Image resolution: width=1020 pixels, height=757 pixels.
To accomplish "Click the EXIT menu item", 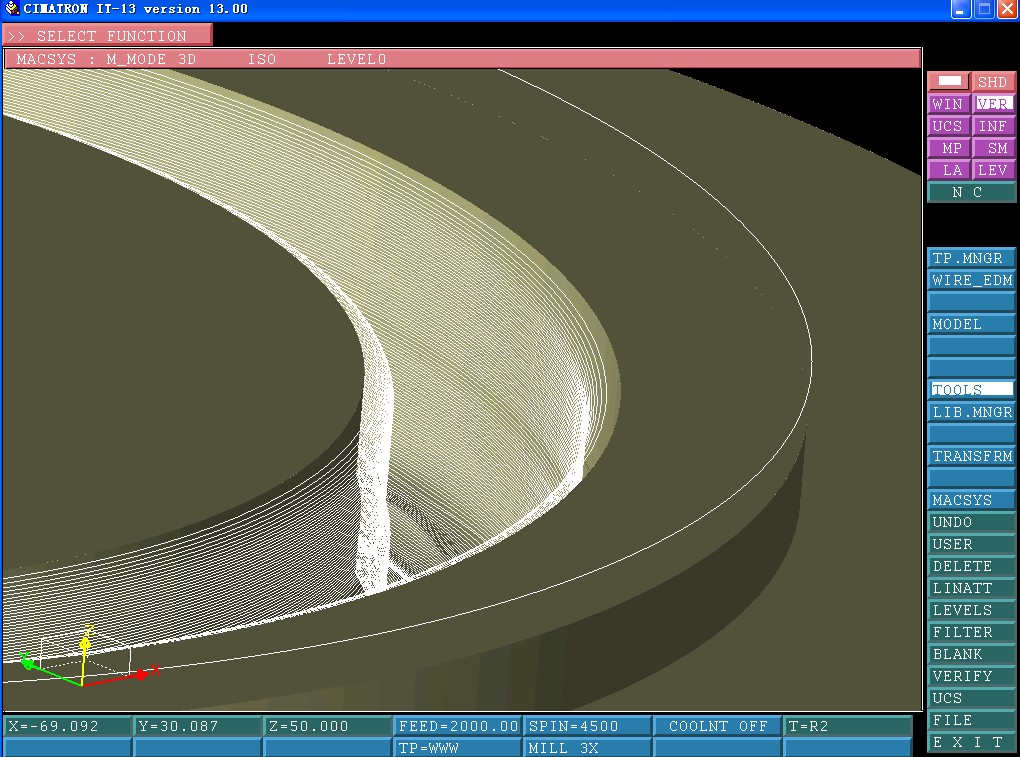I will [971, 742].
